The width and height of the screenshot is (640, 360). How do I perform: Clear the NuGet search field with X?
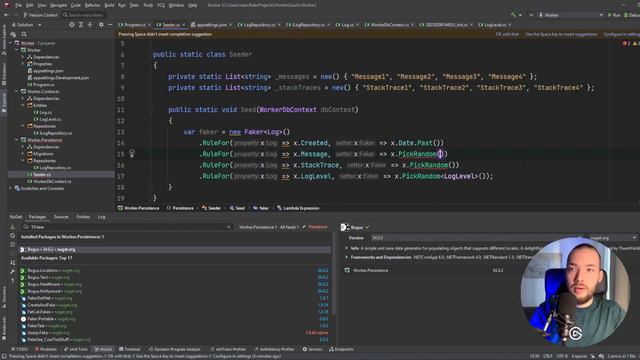[229, 227]
